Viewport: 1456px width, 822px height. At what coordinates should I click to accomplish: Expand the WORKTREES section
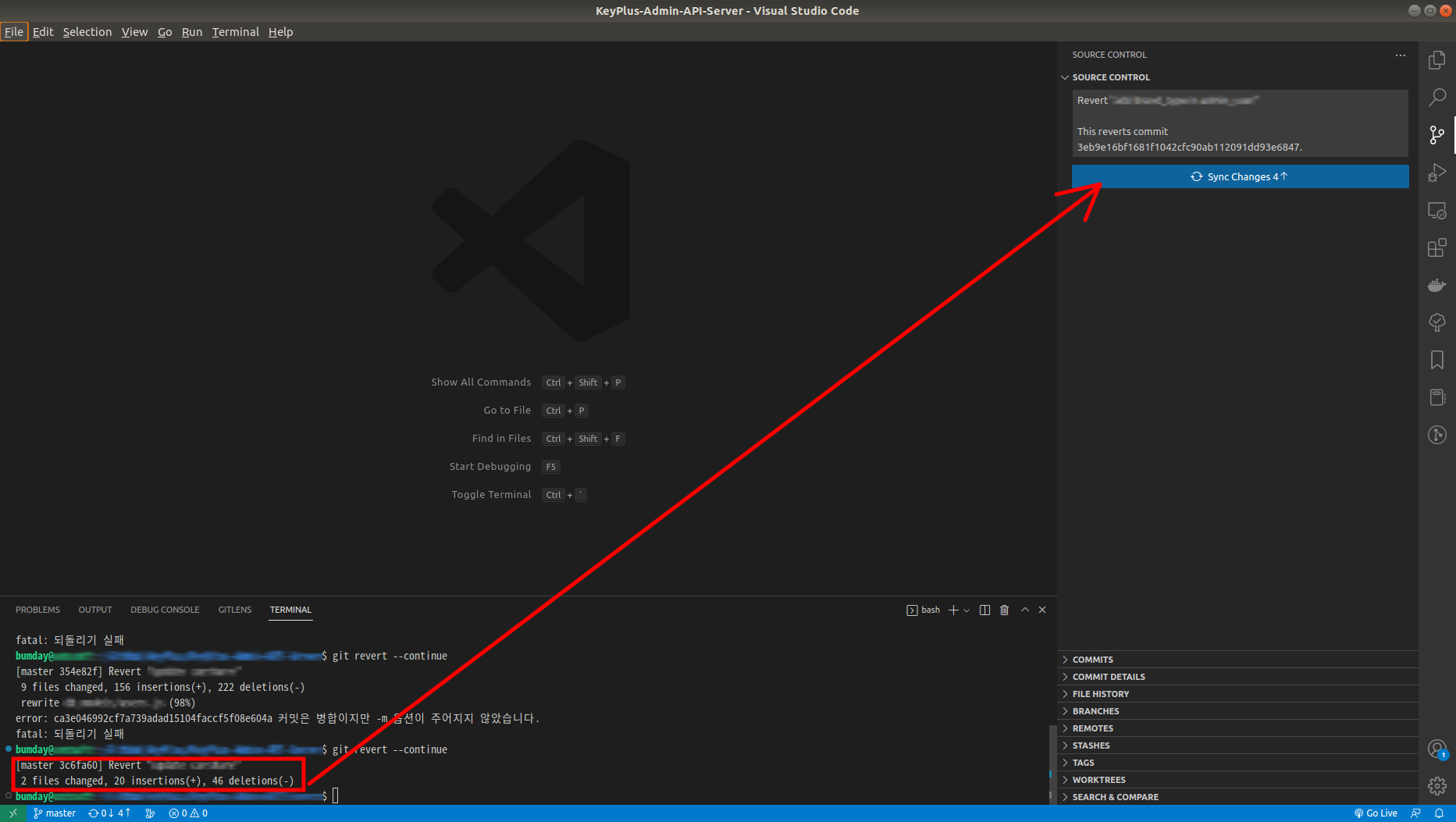click(x=1238, y=780)
